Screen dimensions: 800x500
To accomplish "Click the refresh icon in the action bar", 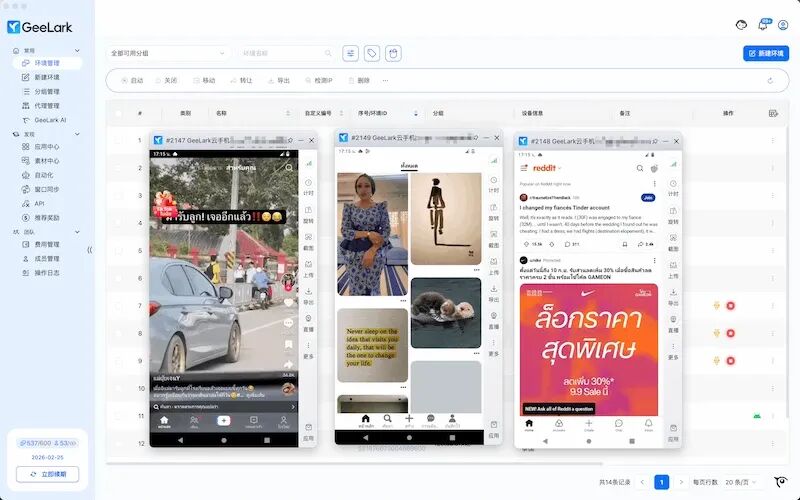I will point(770,81).
